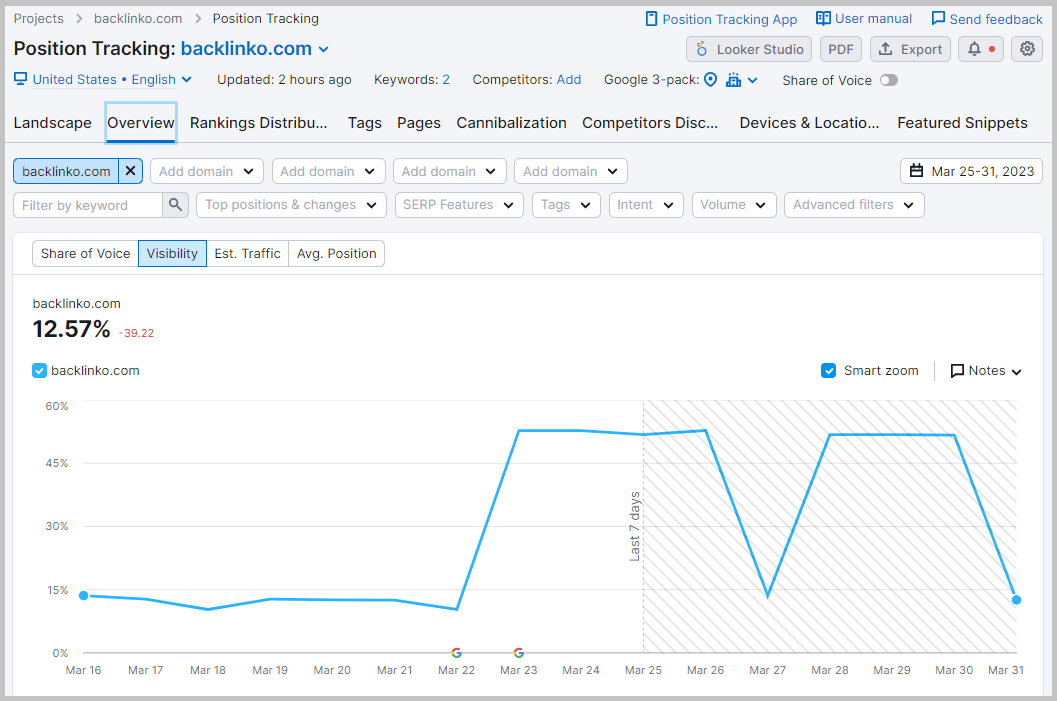Click the Google update icon at Mar 23
1057x701 pixels.
(518, 652)
